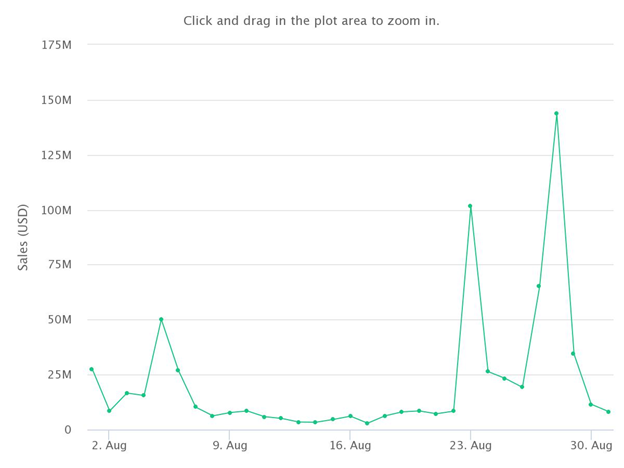Click the highest peak data point near 145M
624x468 pixels.
coord(556,113)
